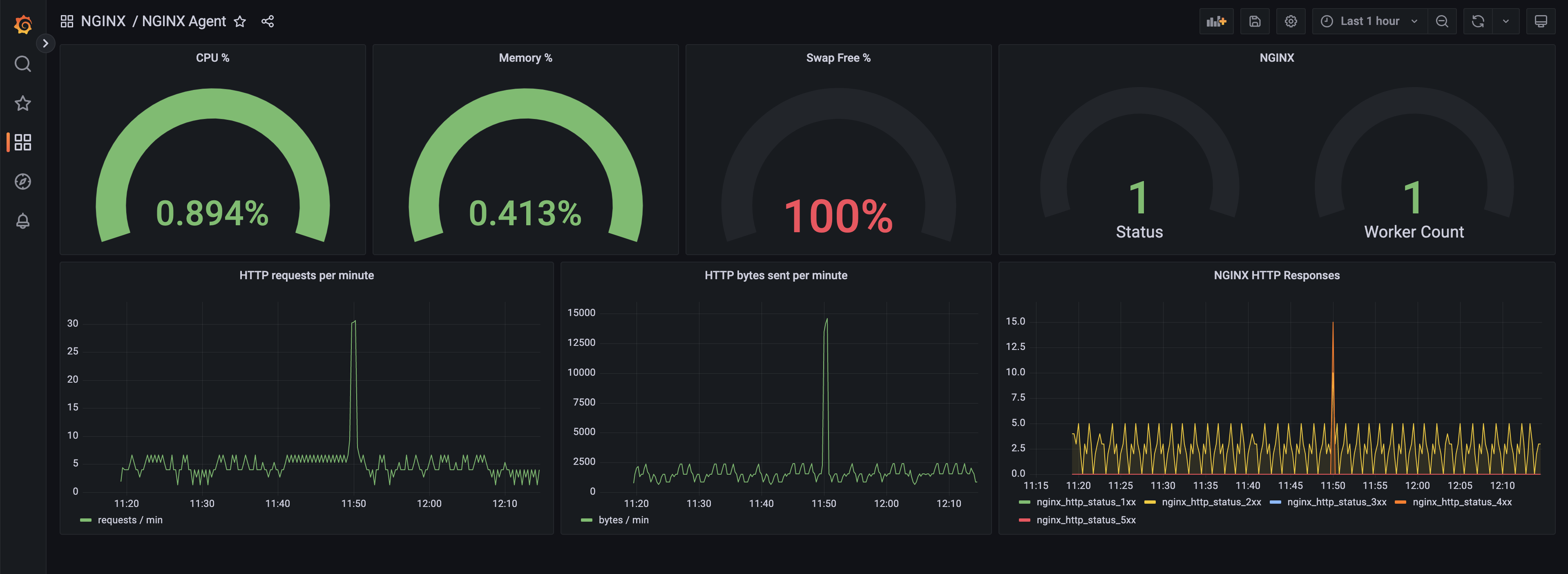The image size is (1568, 574).
Task: Open the refresh interval dropdown
Action: click(x=1507, y=21)
